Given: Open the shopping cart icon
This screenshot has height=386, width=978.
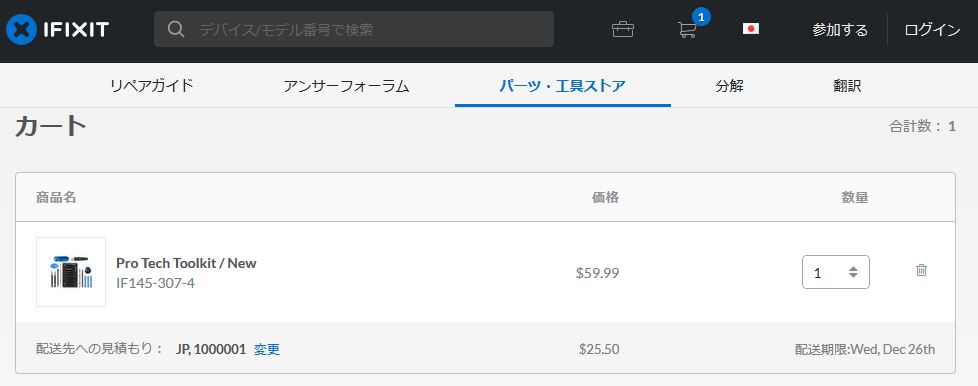Looking at the screenshot, I should pyautogui.click(x=687, y=29).
